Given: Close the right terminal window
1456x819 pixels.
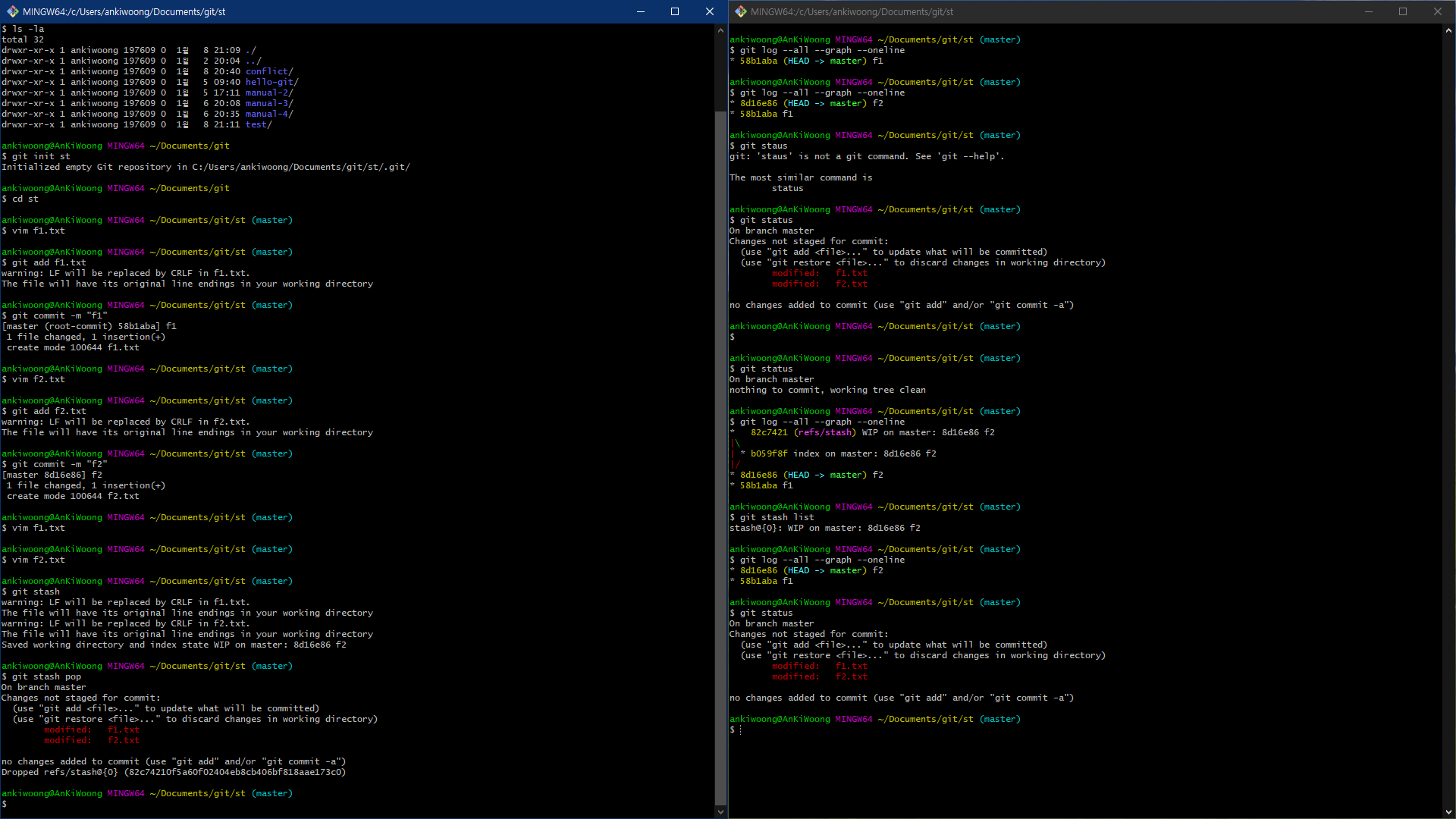Looking at the screenshot, I should [1437, 11].
